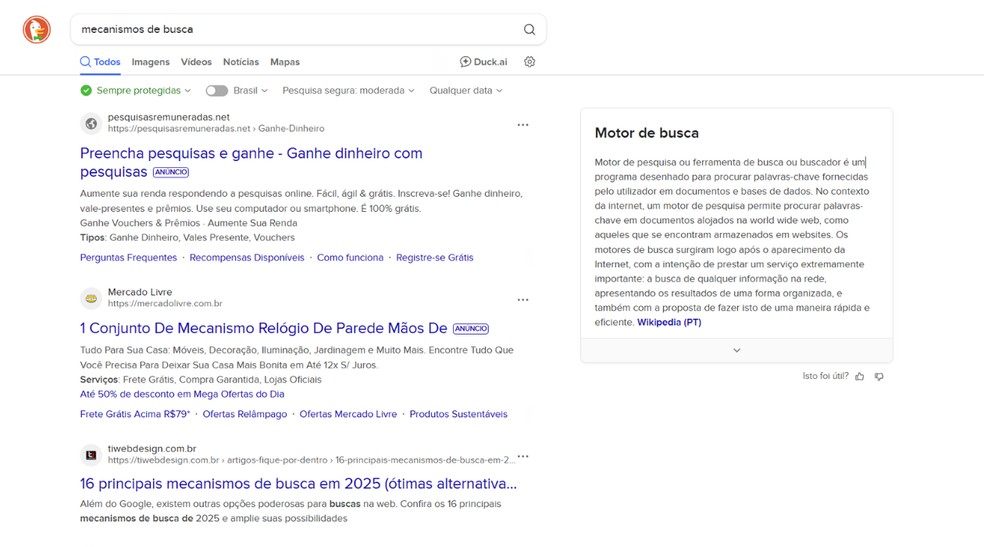Expand the Motor de busca info box

737,350
